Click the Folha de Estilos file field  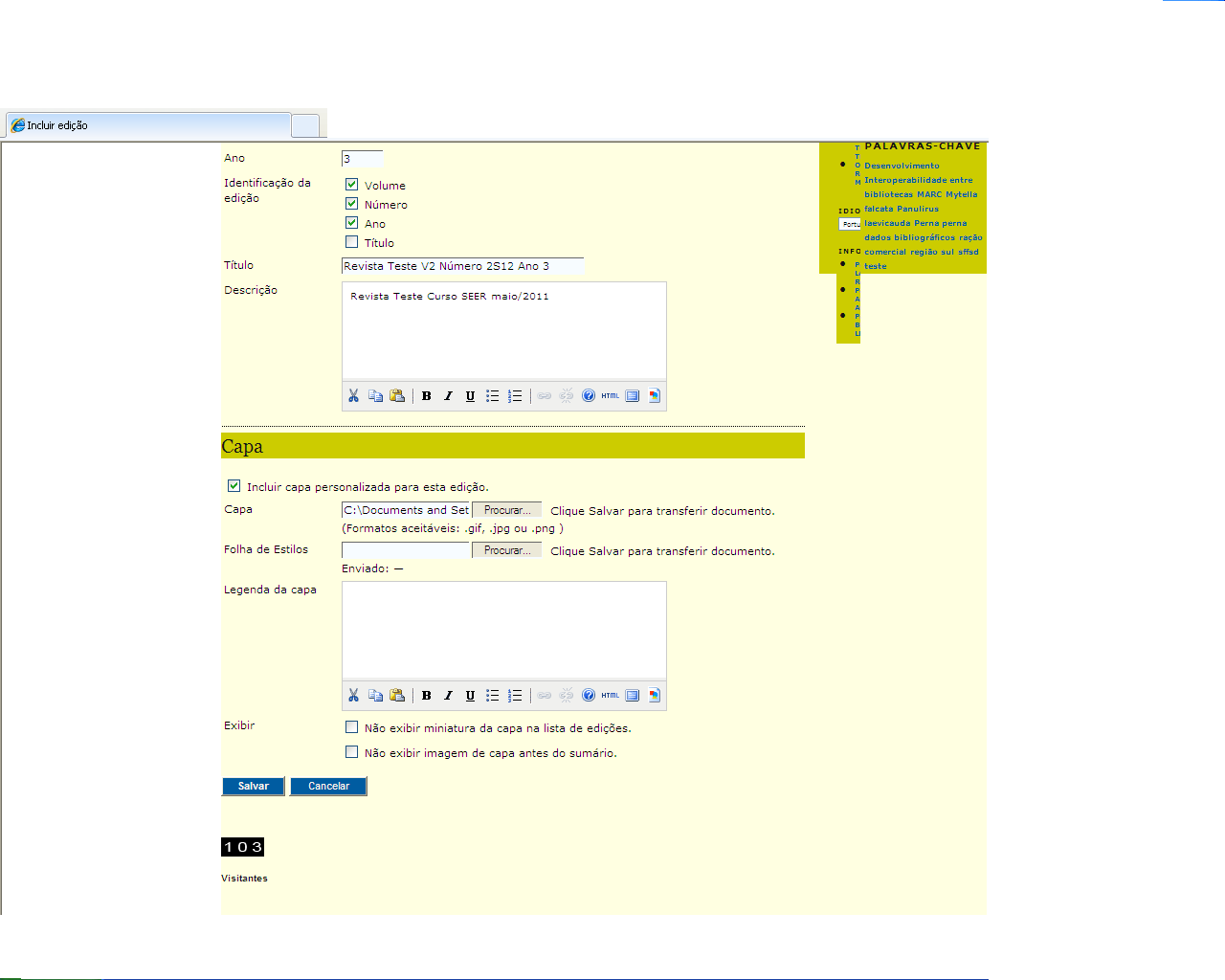[x=406, y=550]
